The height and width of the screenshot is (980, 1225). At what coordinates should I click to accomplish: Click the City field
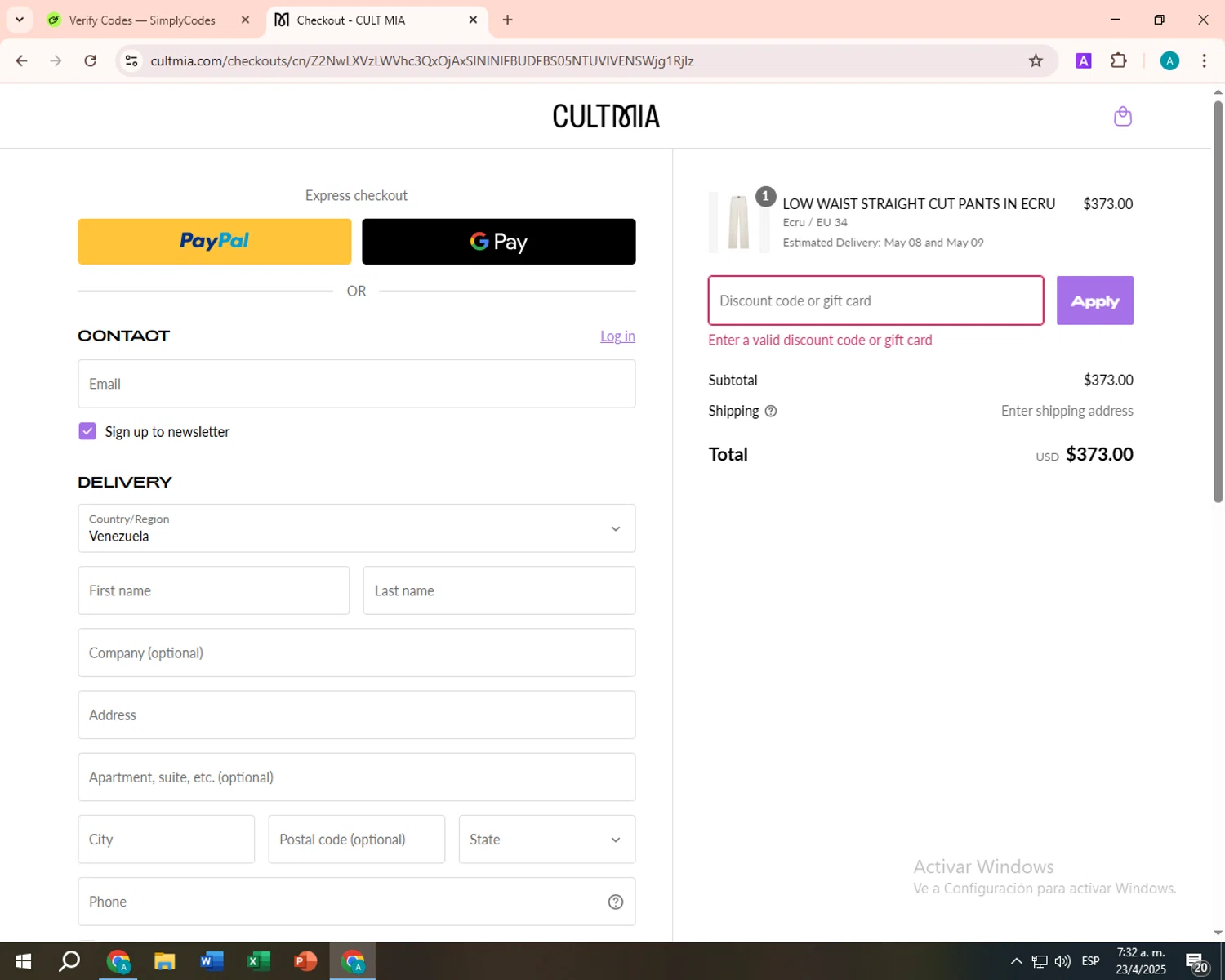[x=167, y=840]
